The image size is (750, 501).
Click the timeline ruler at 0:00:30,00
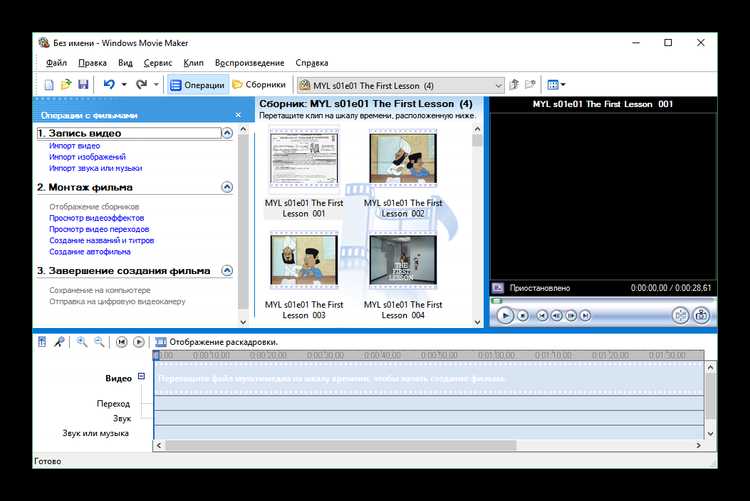[325, 356]
